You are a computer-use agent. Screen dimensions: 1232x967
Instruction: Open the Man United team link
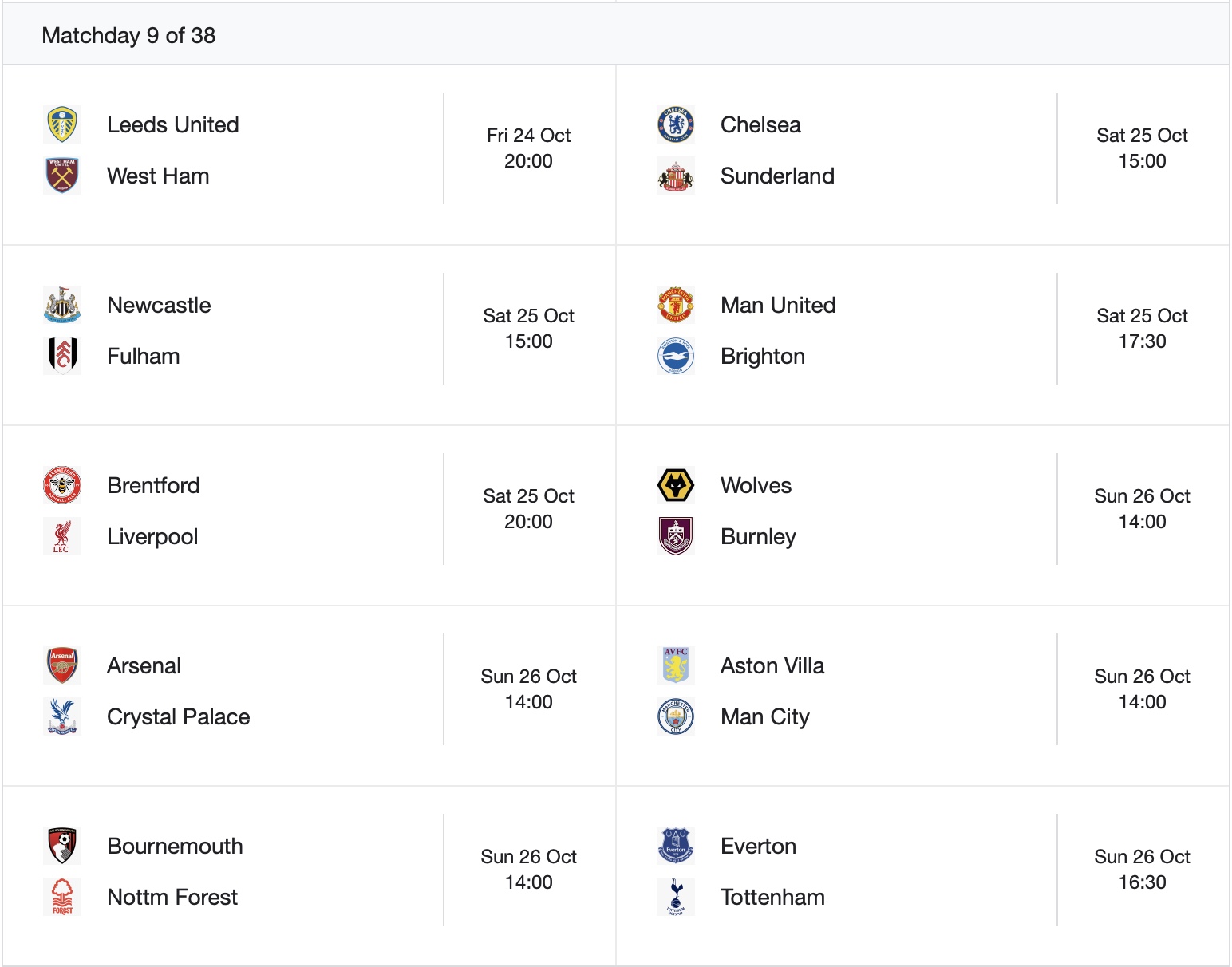pyautogui.click(x=778, y=306)
